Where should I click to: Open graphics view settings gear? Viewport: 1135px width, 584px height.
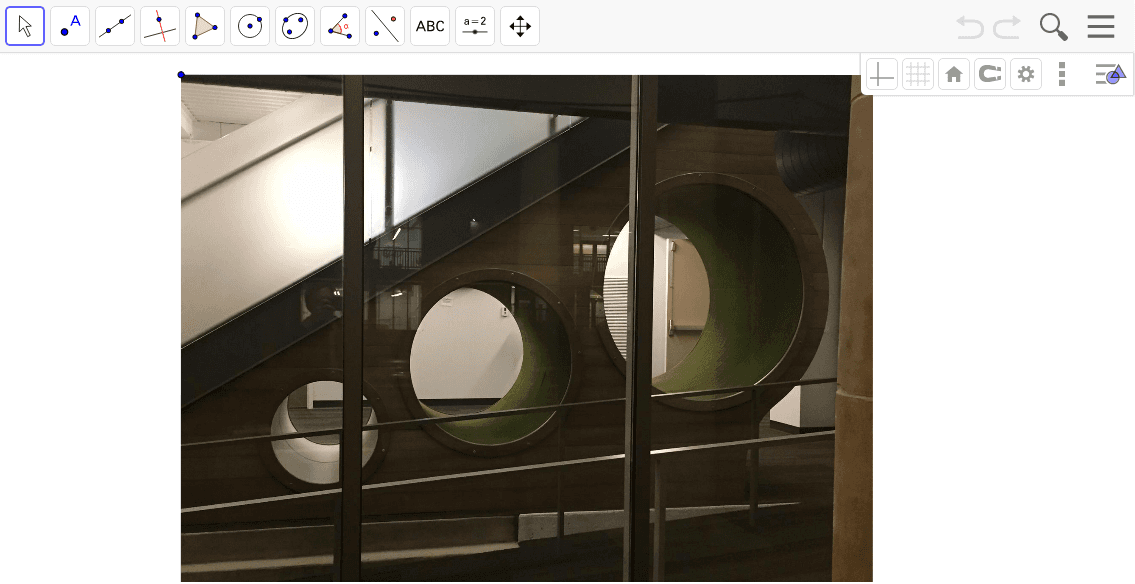pyautogui.click(x=1026, y=74)
